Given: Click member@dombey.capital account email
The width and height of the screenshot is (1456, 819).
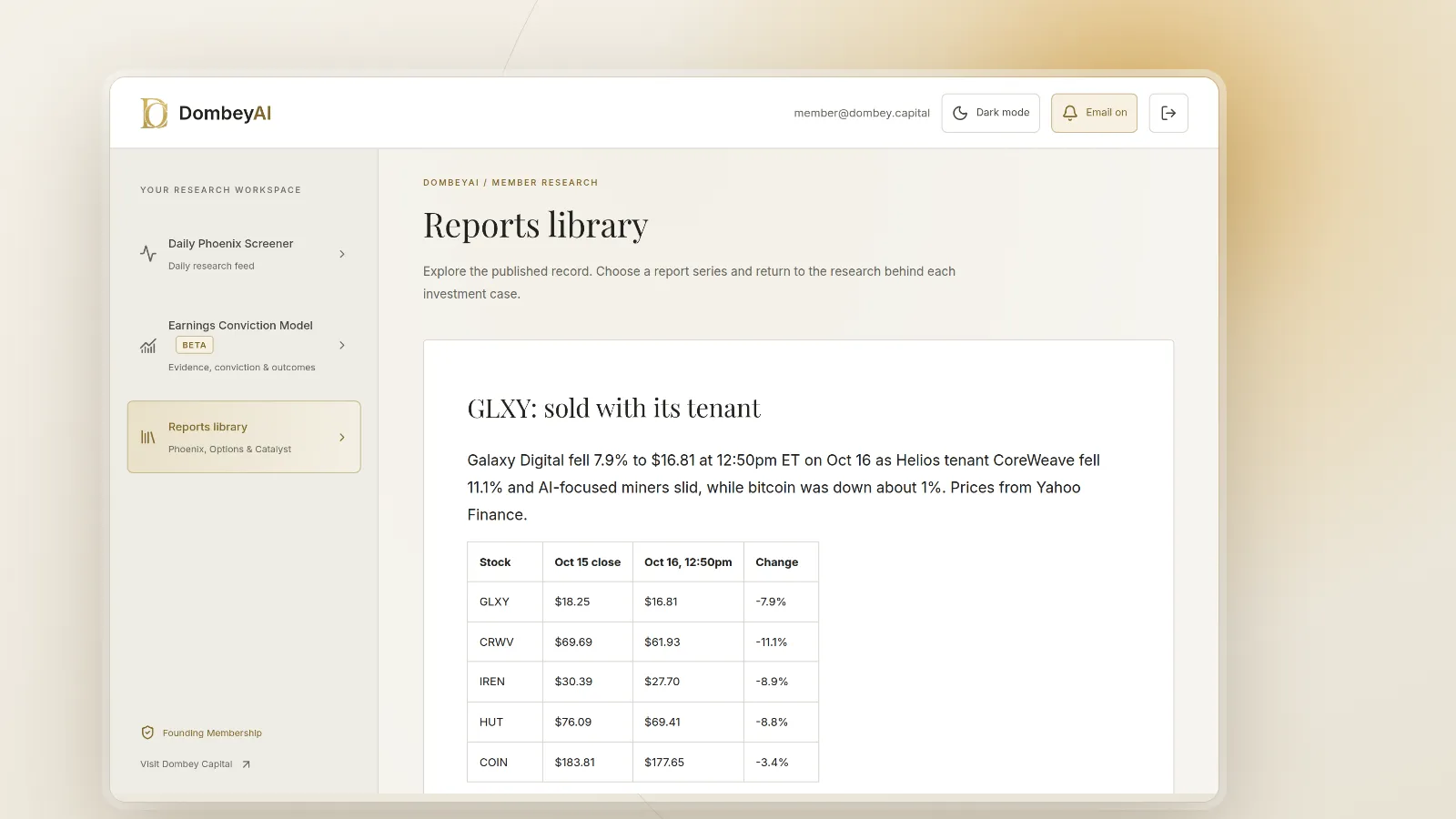Looking at the screenshot, I should (862, 113).
